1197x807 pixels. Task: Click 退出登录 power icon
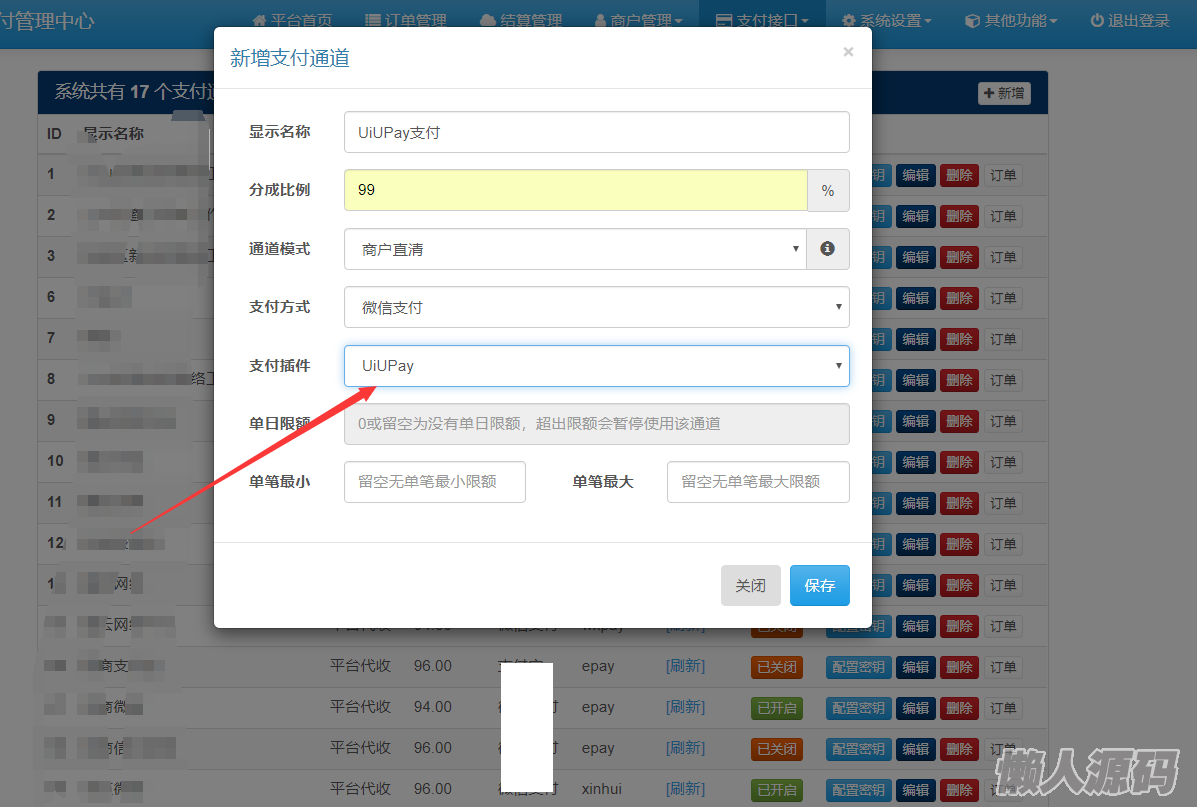coord(1129,20)
